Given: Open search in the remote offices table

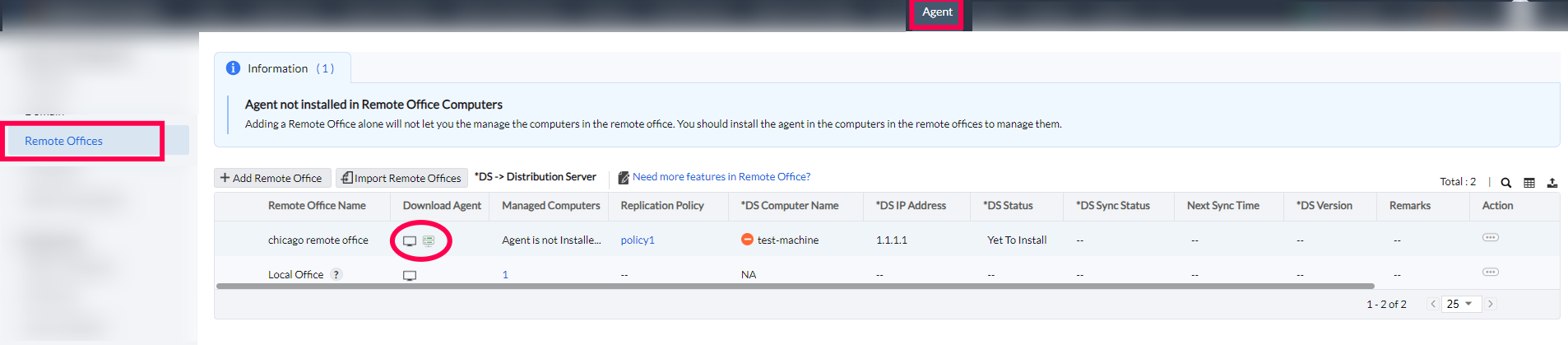Looking at the screenshot, I should coord(1505,183).
